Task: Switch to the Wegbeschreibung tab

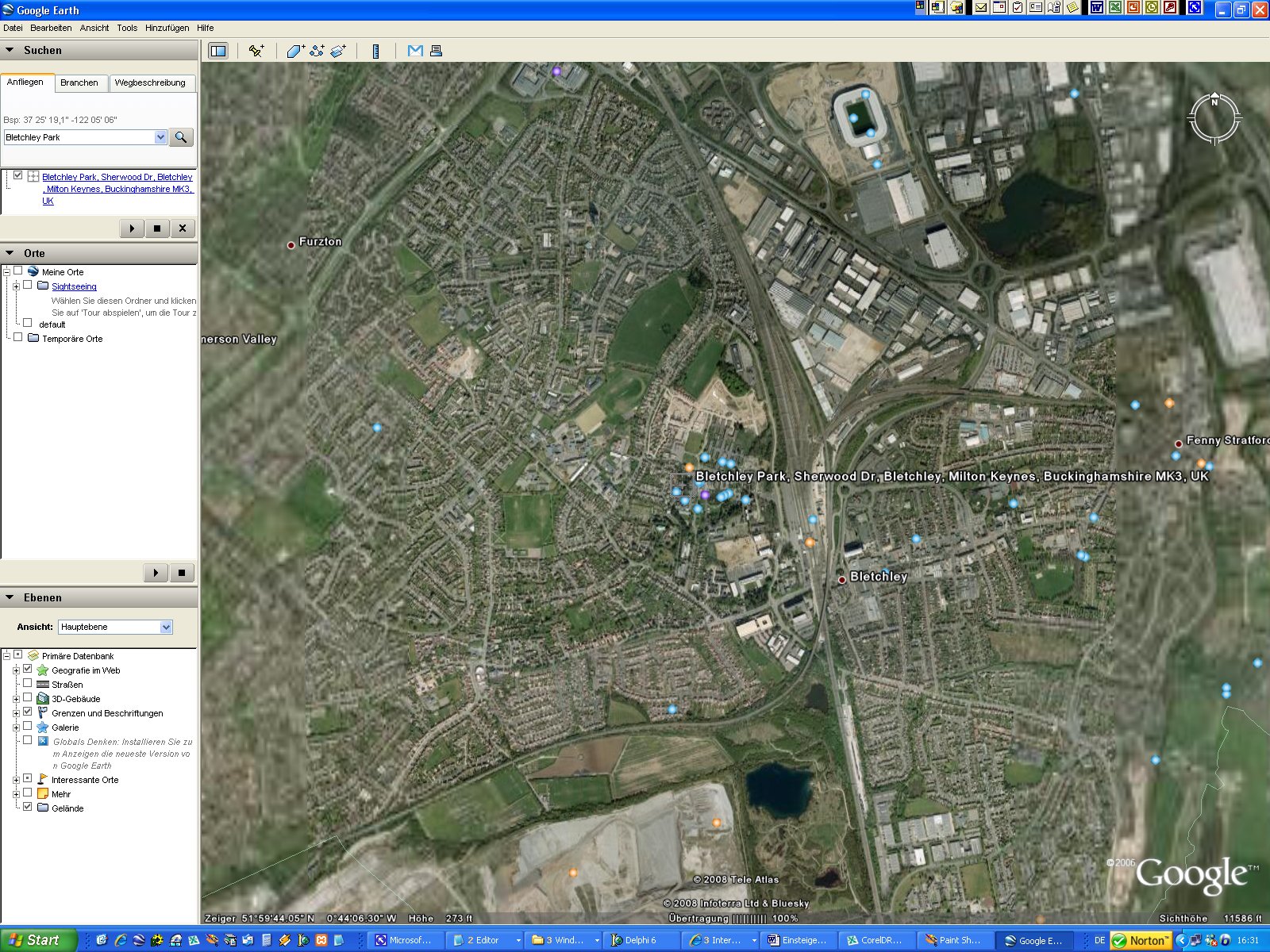Action: point(150,83)
